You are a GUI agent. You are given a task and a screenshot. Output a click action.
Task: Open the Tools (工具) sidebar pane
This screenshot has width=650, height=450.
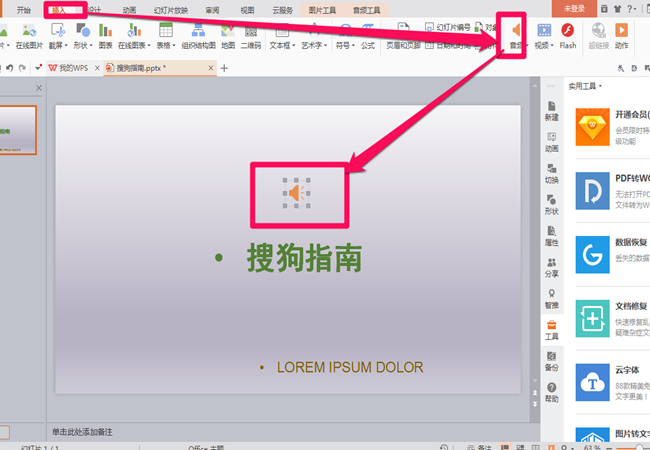[x=551, y=330]
